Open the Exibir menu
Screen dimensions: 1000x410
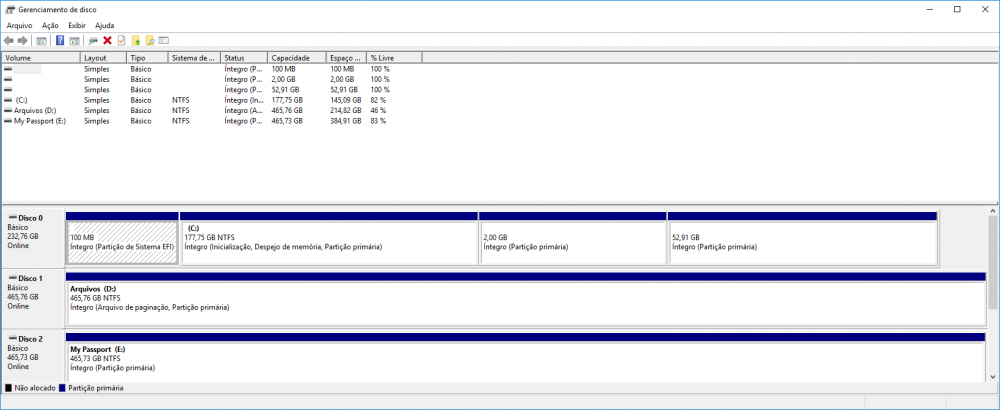pos(76,25)
